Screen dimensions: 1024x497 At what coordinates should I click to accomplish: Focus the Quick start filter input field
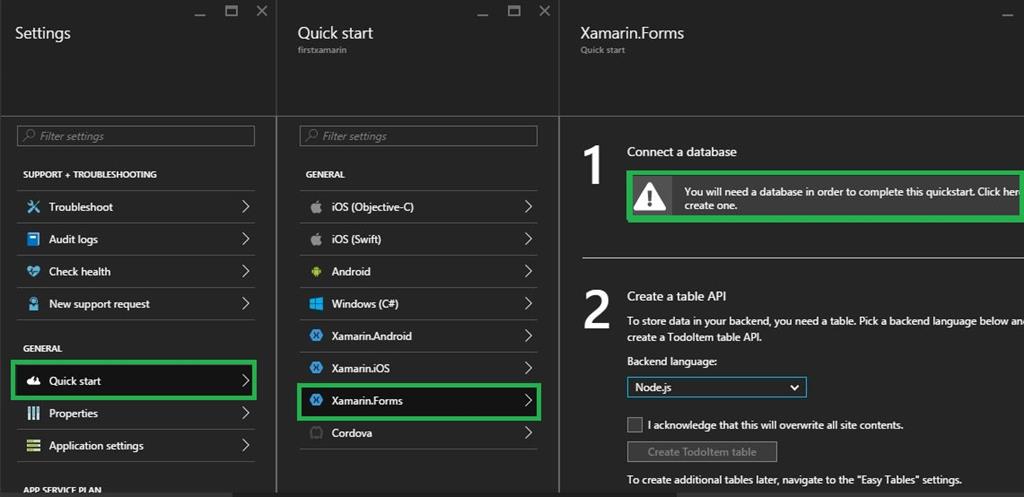[x=419, y=136]
